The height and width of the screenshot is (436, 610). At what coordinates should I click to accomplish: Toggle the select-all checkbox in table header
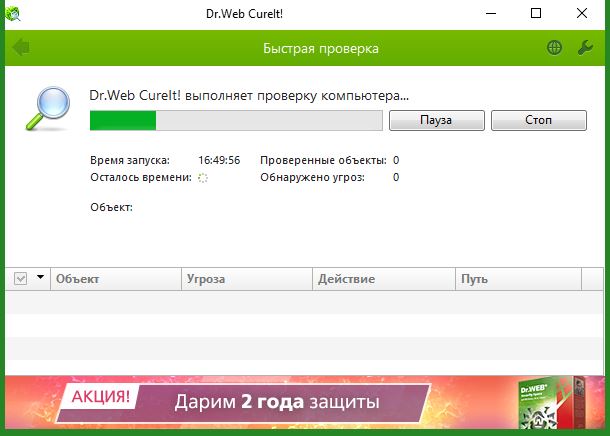(21, 278)
